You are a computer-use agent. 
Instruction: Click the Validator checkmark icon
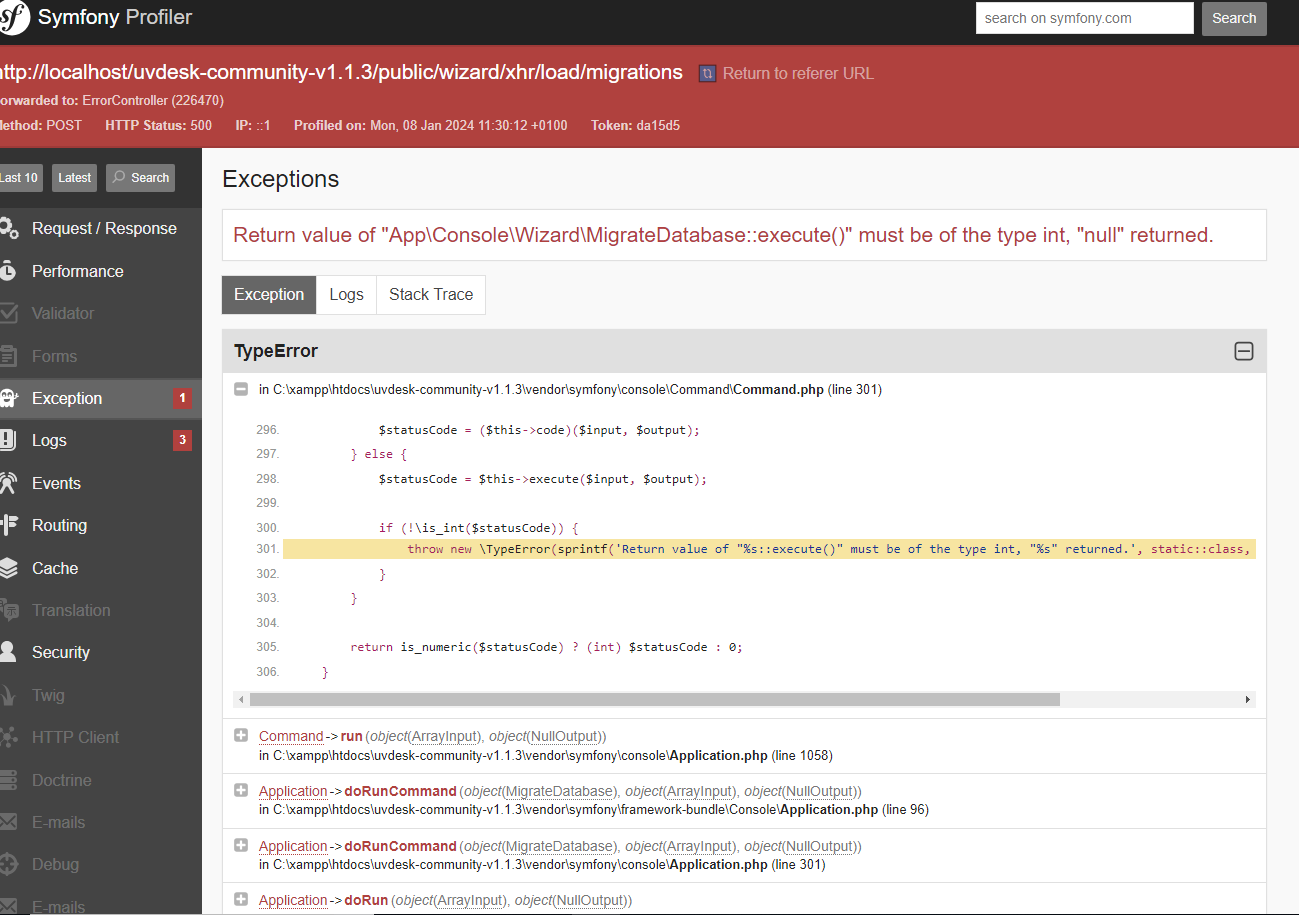click(8, 313)
